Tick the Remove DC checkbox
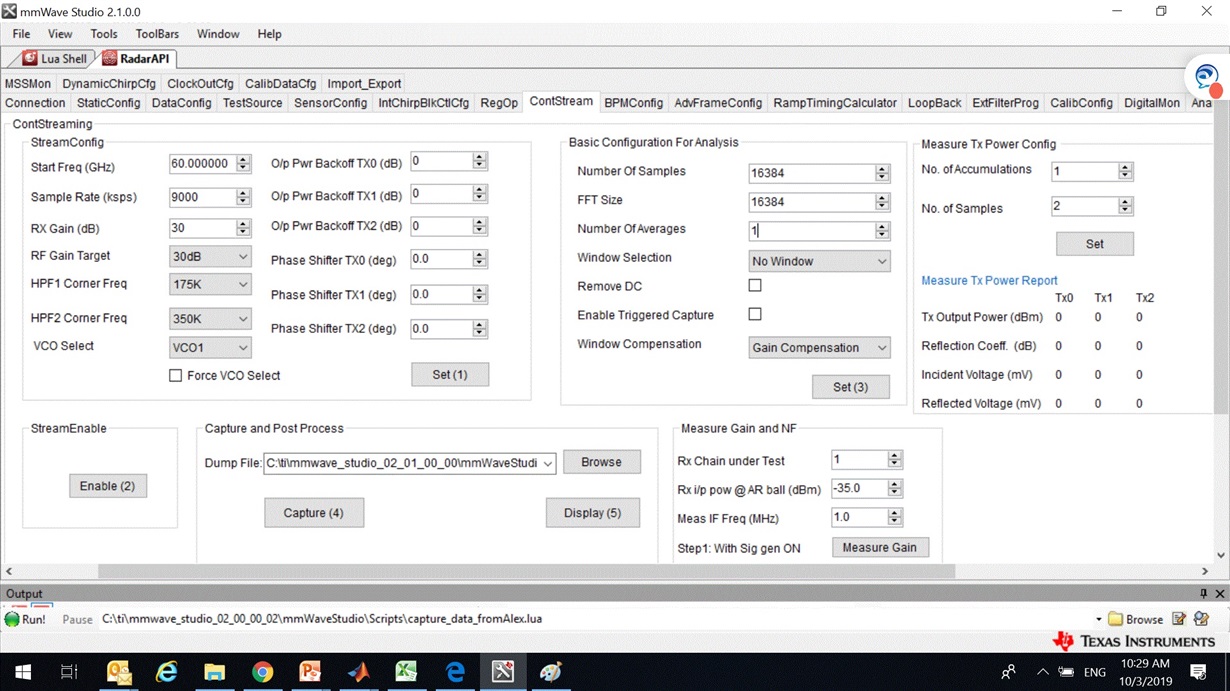 point(755,285)
